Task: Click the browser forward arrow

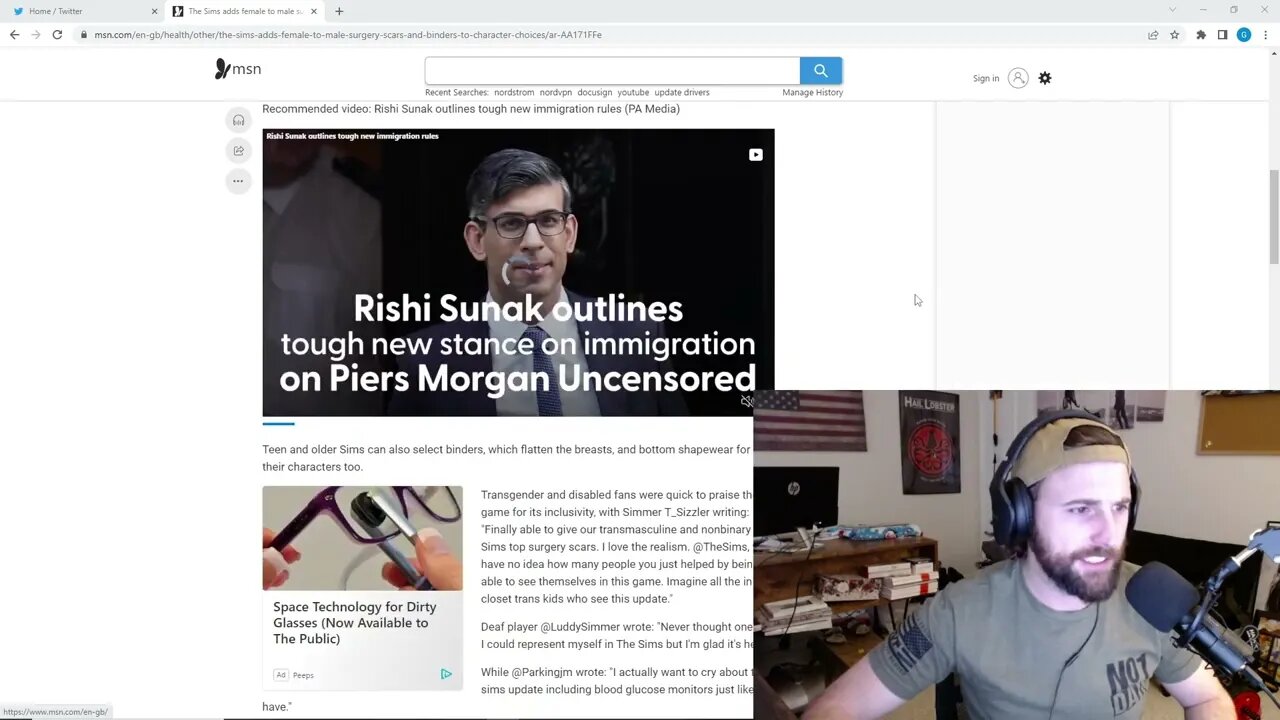Action: pyautogui.click(x=35, y=34)
